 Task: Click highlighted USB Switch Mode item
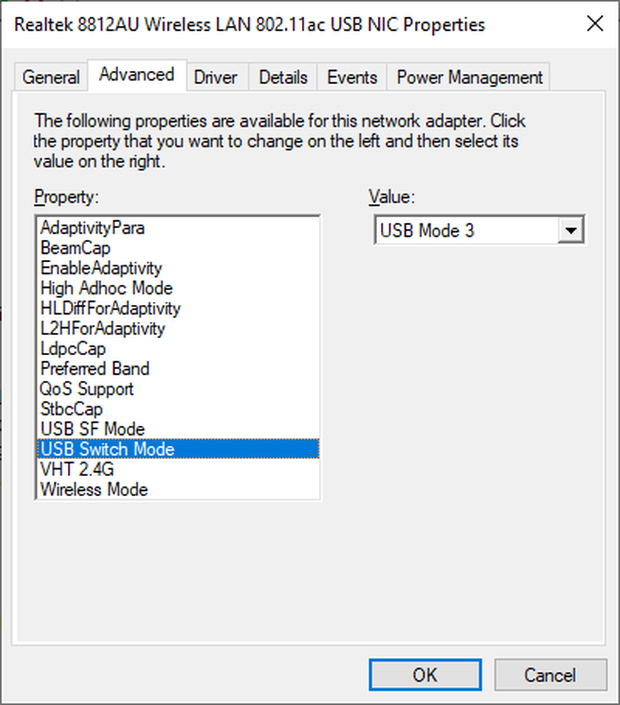click(178, 449)
